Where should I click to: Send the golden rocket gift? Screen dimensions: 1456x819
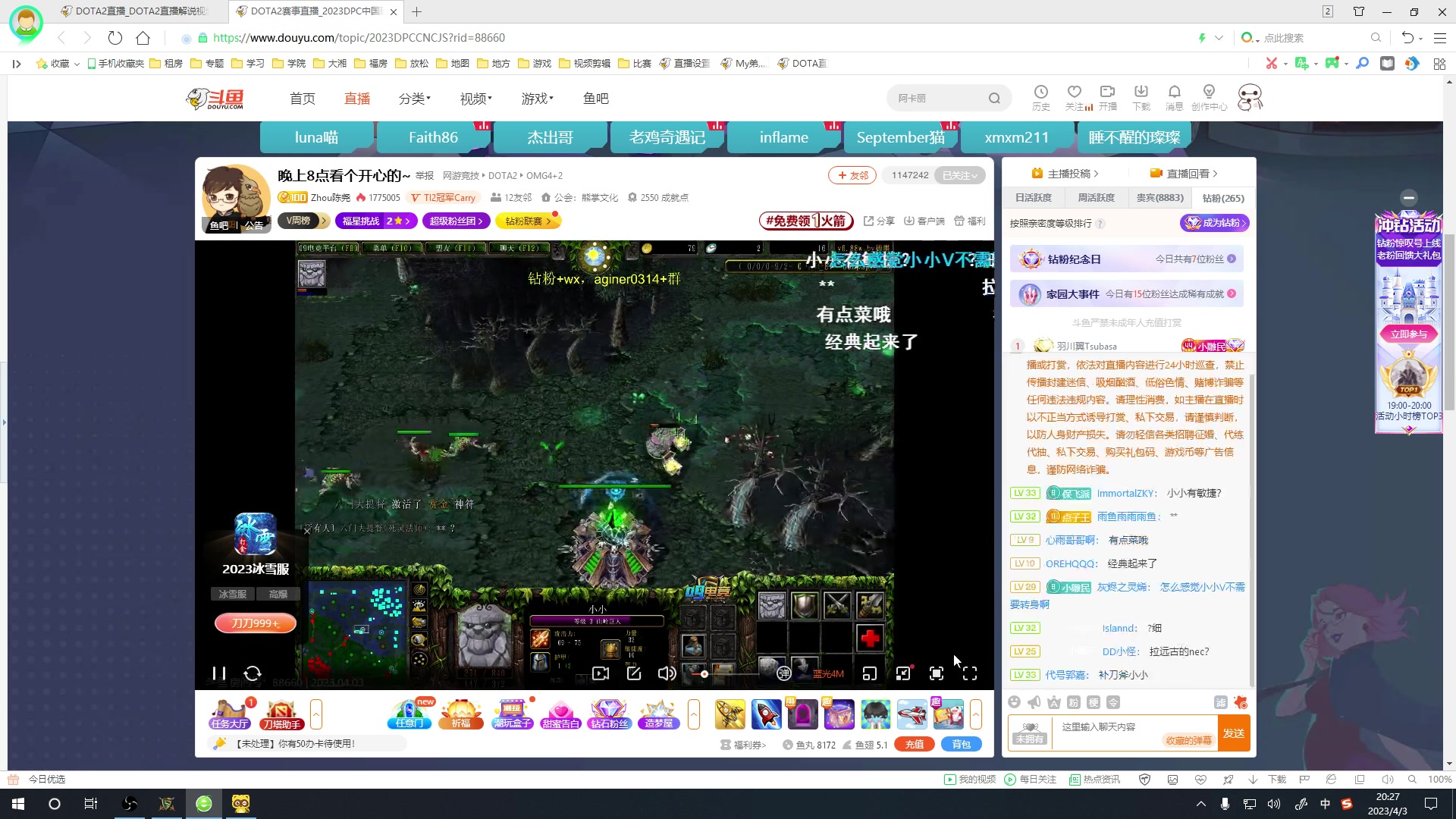tap(730, 714)
